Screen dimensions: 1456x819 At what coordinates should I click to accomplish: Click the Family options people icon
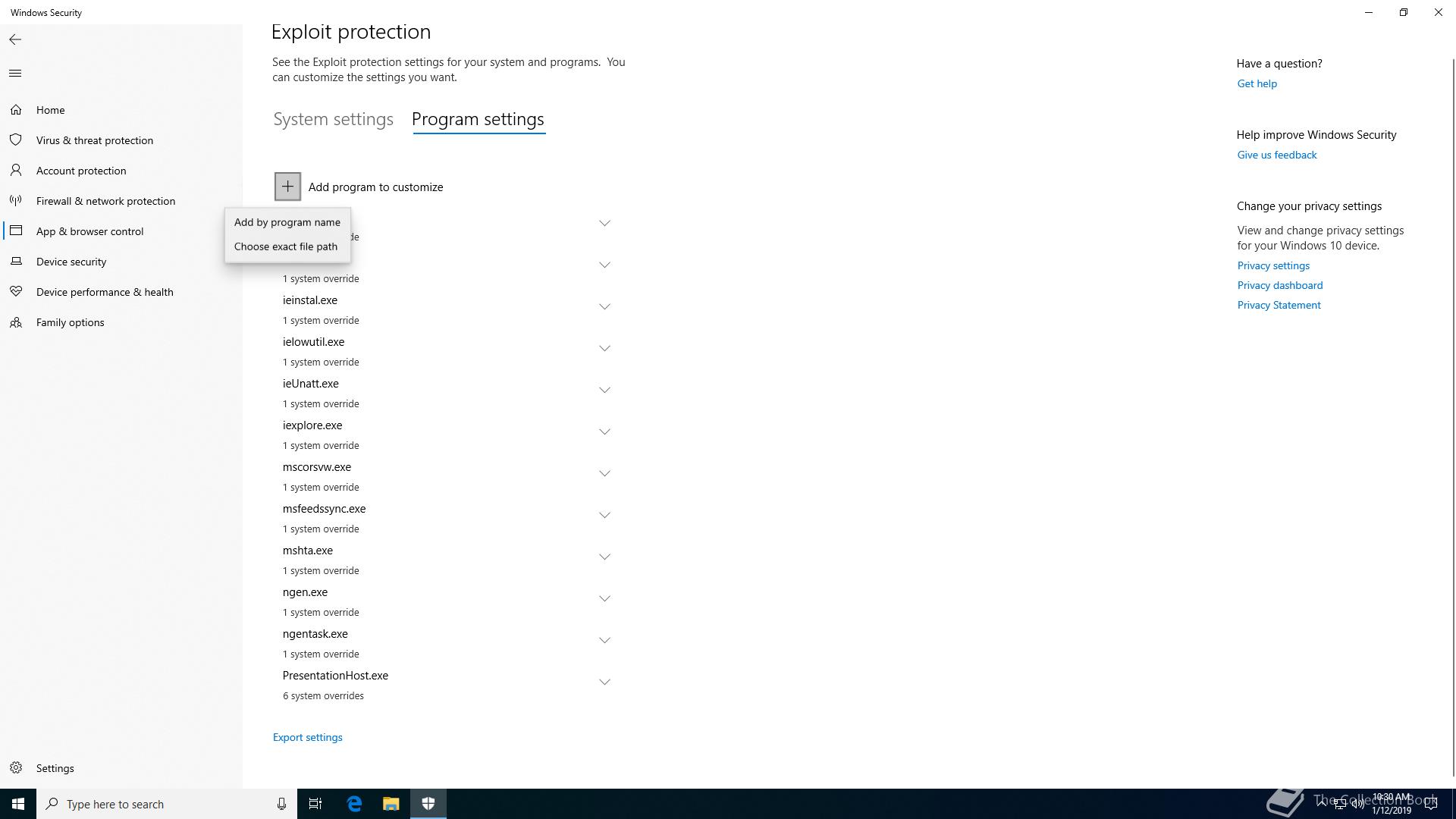[x=16, y=322]
